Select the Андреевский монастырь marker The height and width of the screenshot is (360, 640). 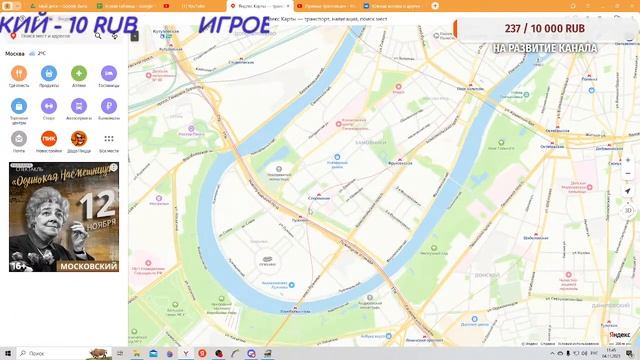pyautogui.click(x=369, y=298)
